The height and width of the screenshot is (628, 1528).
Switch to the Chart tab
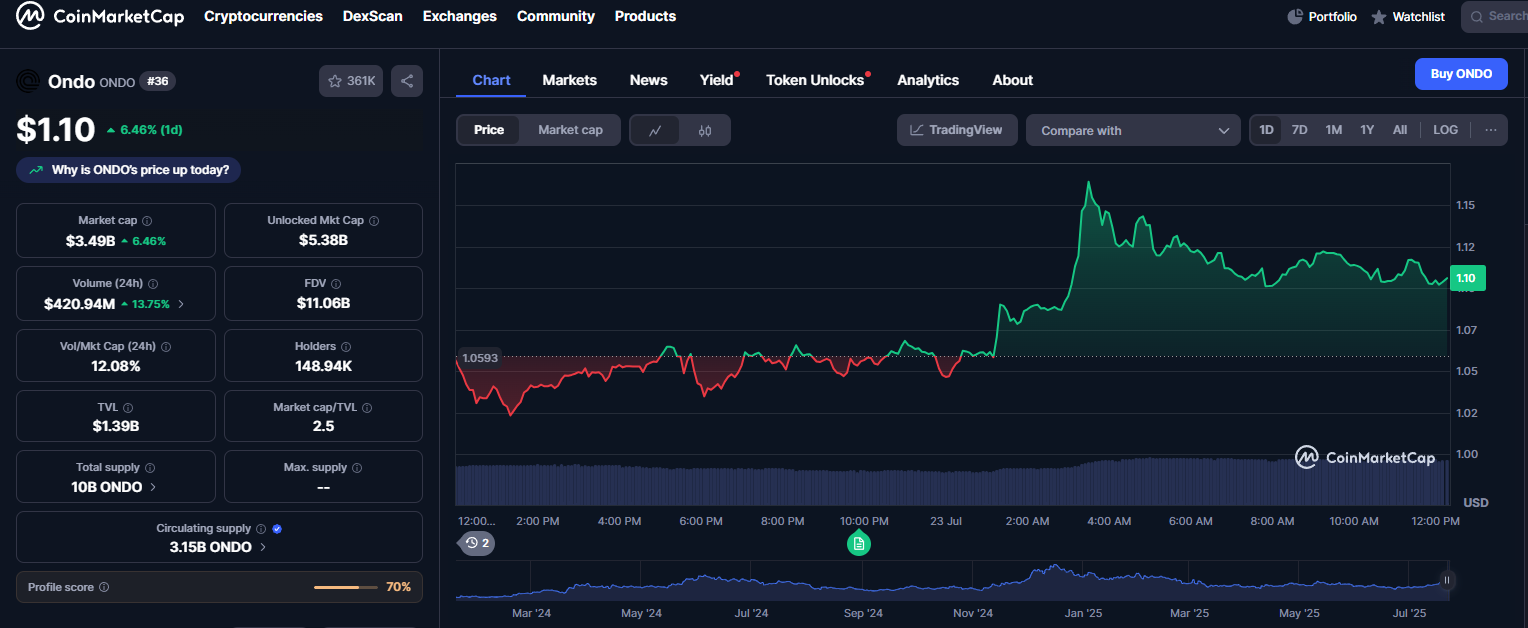(491, 80)
